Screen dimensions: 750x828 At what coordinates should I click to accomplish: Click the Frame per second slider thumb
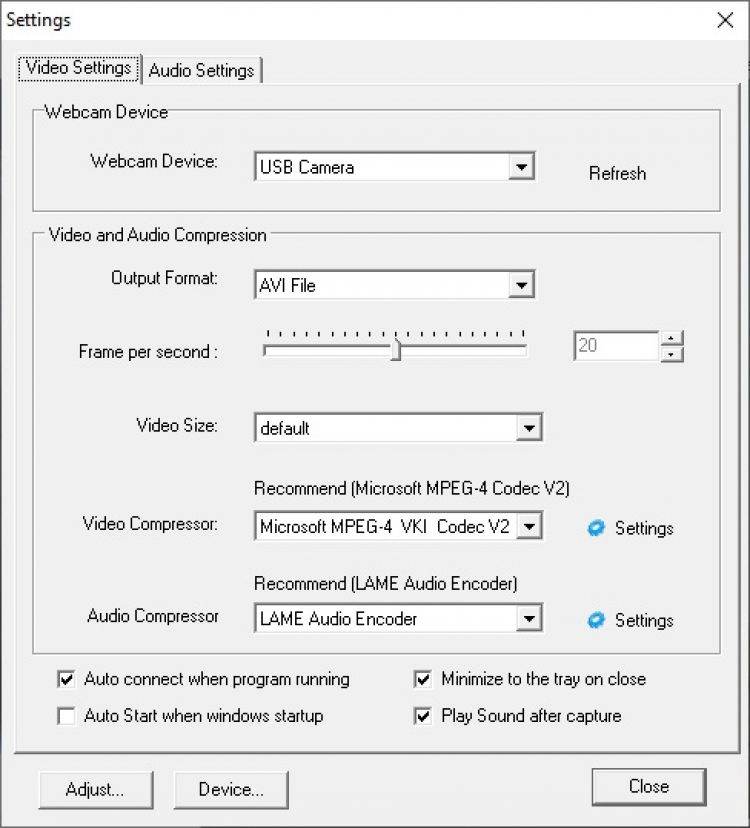(x=396, y=350)
